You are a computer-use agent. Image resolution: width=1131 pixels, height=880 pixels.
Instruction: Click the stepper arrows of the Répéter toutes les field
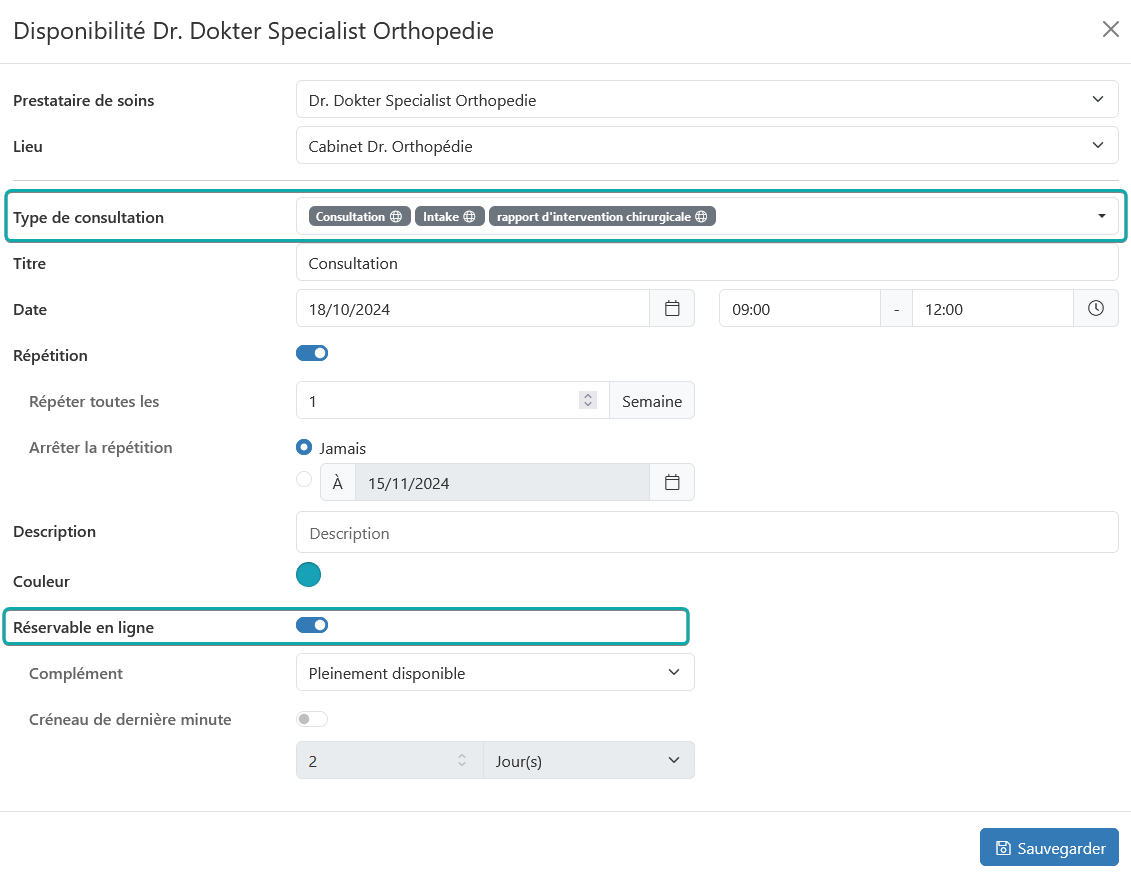tap(588, 400)
